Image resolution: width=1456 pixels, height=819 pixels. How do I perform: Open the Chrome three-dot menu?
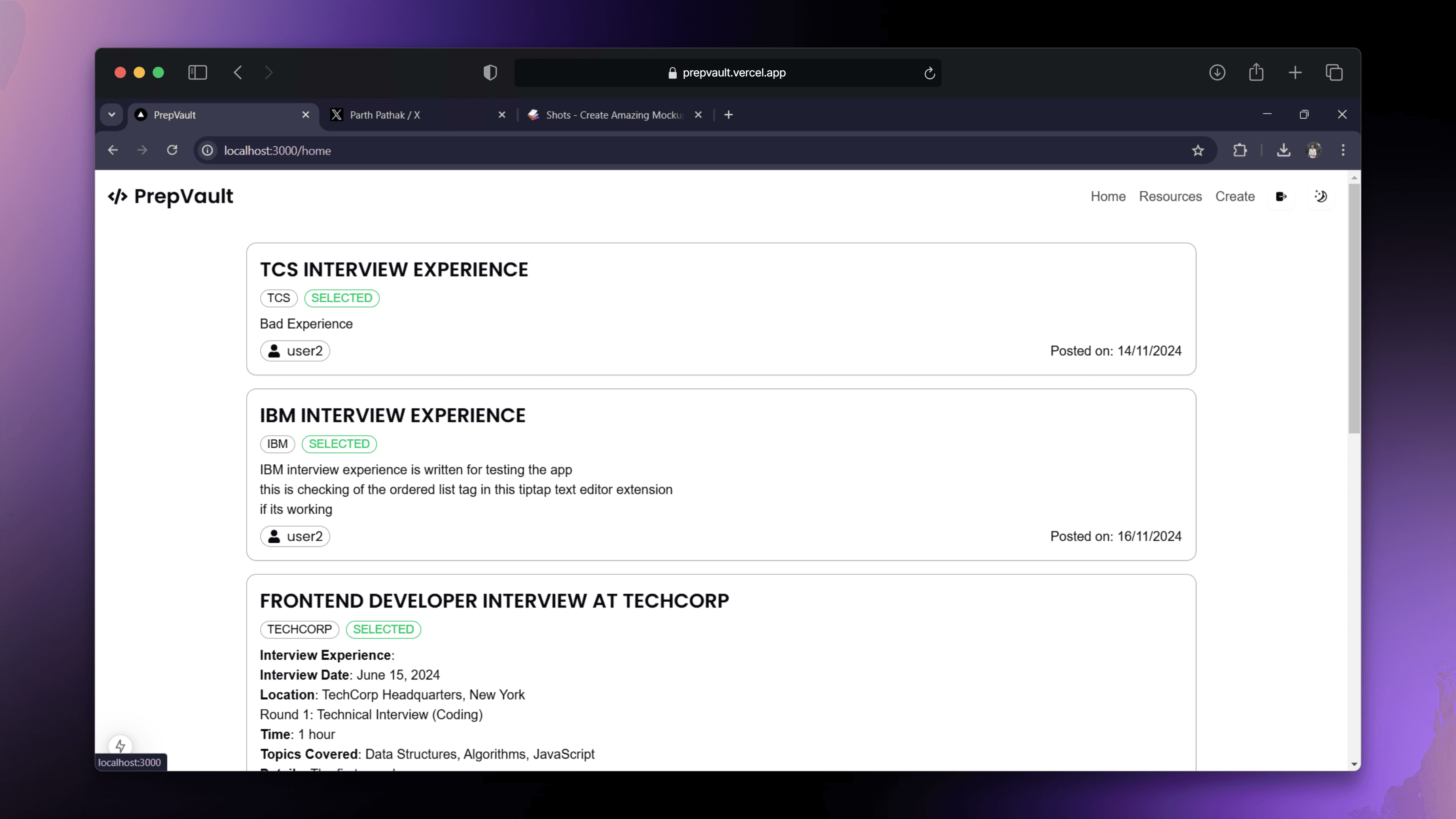tap(1343, 150)
